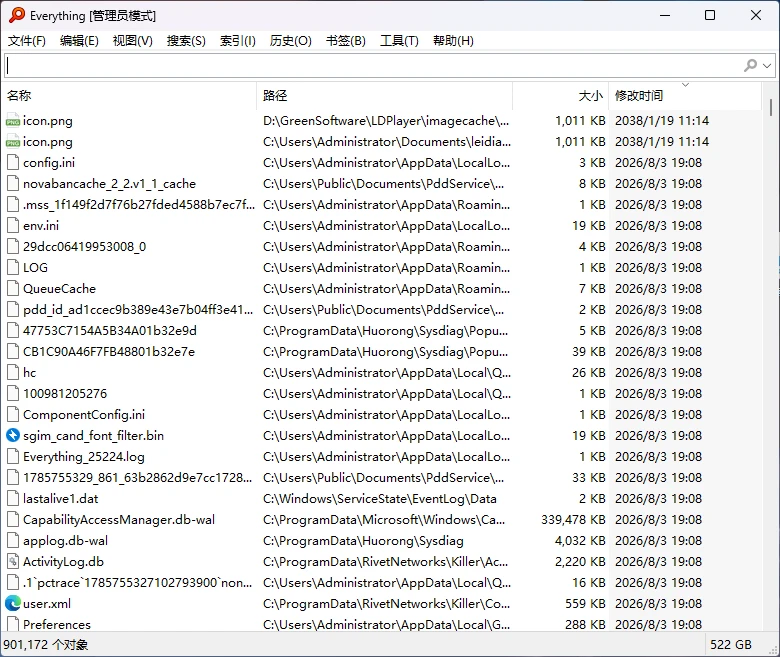Screen dimensions: 780x657
Task: Select the file name pdd_id_ad1ccec9b389e43e7b04ff3e41...
Action: [138, 310]
